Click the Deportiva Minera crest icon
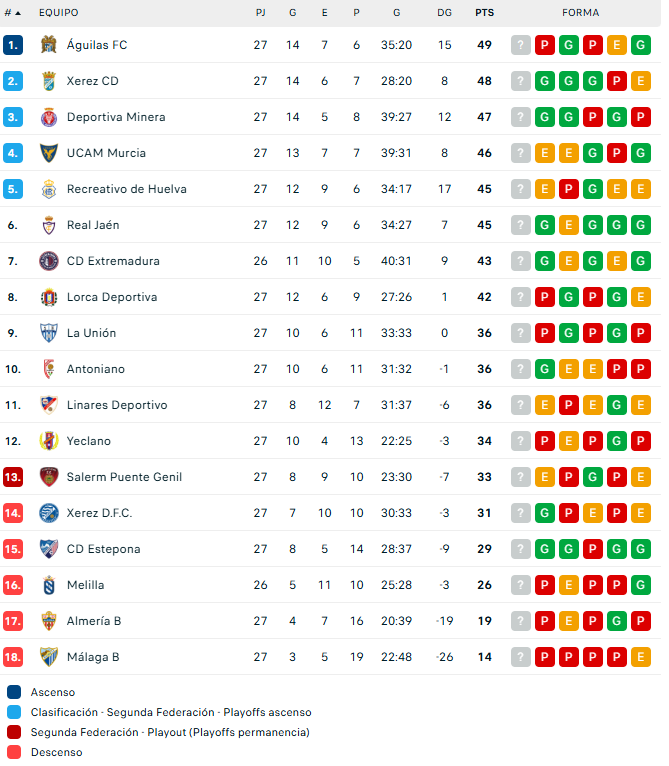 click(48, 117)
